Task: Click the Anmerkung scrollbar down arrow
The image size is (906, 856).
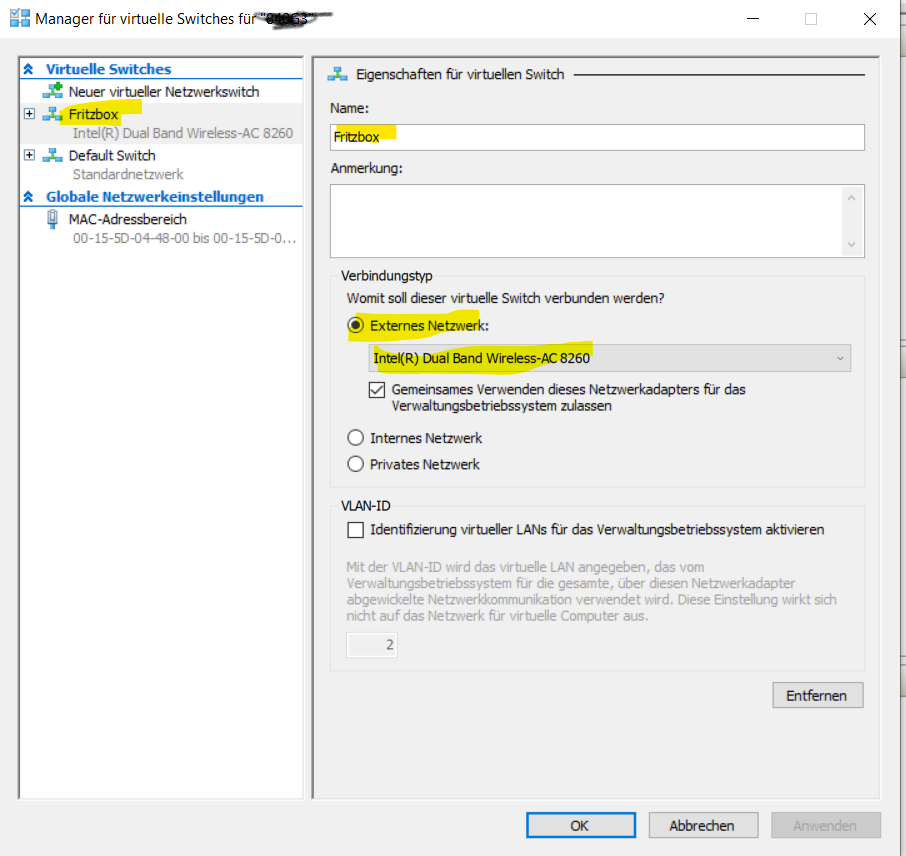Action: click(851, 244)
